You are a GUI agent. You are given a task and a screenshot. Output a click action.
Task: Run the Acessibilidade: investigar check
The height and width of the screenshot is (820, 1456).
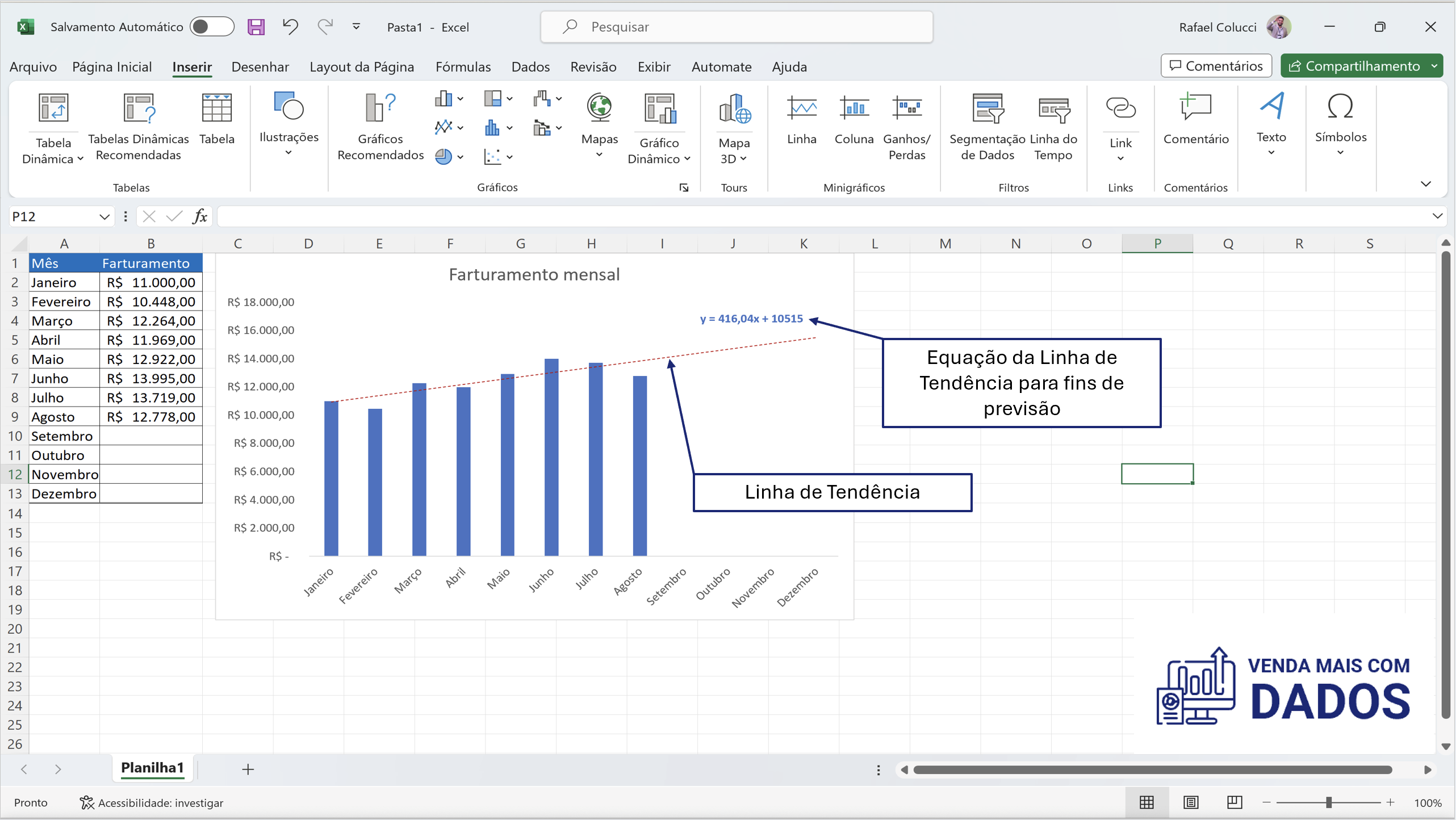point(152,802)
